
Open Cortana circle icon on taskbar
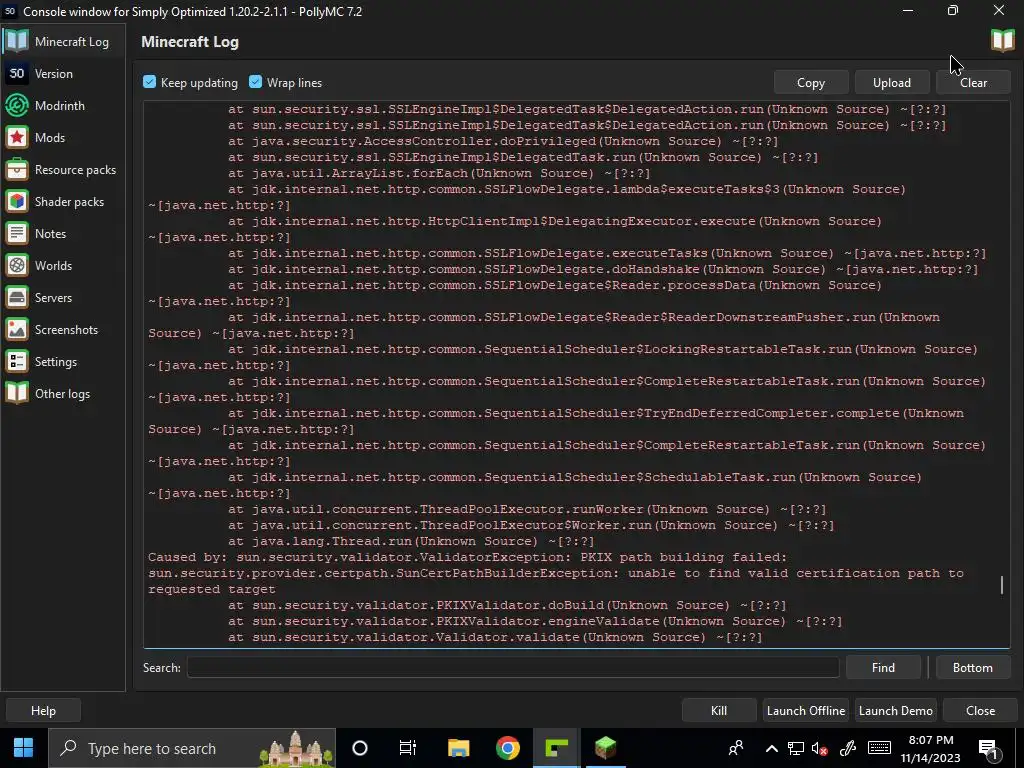tap(360, 748)
